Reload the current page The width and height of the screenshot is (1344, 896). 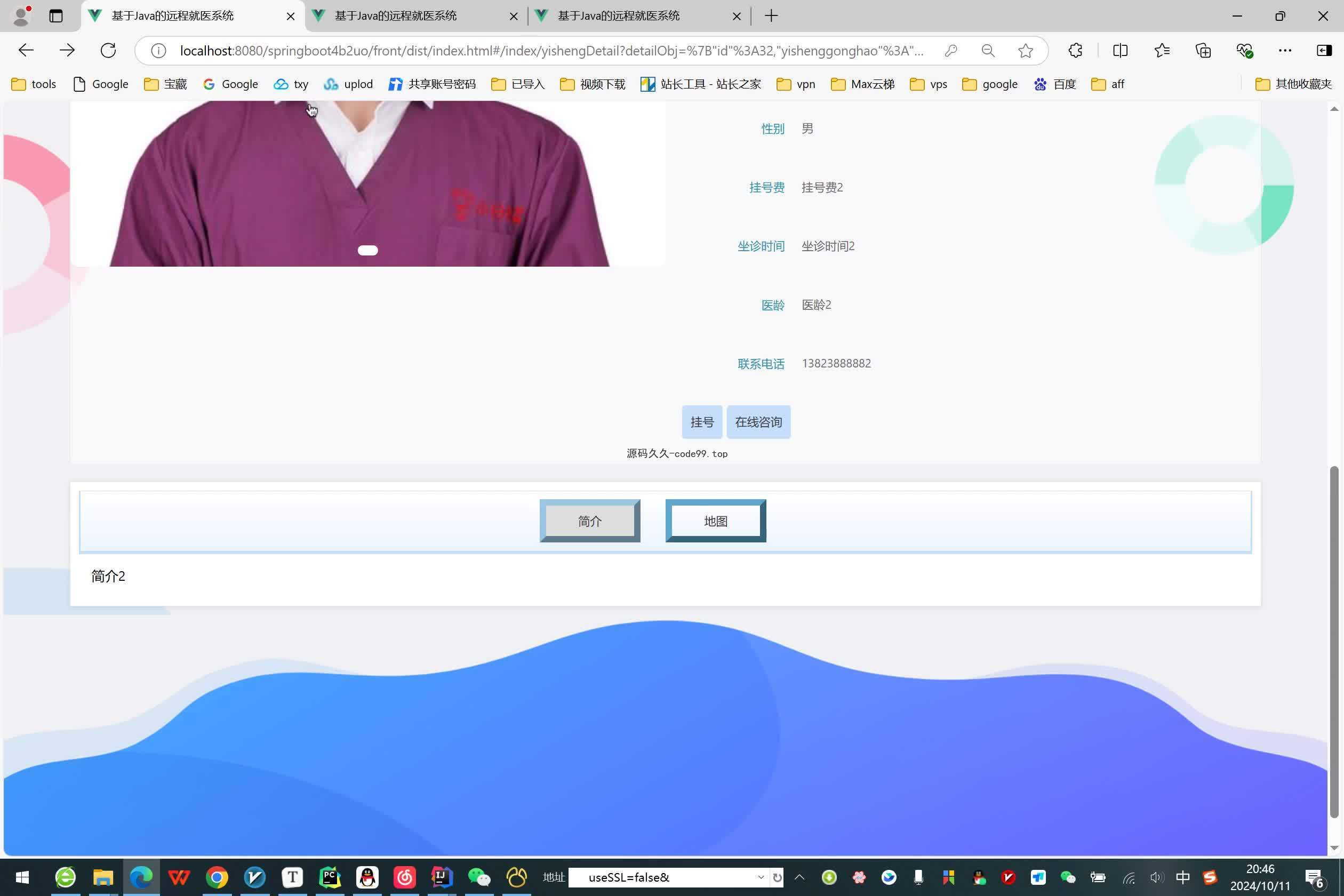[108, 50]
